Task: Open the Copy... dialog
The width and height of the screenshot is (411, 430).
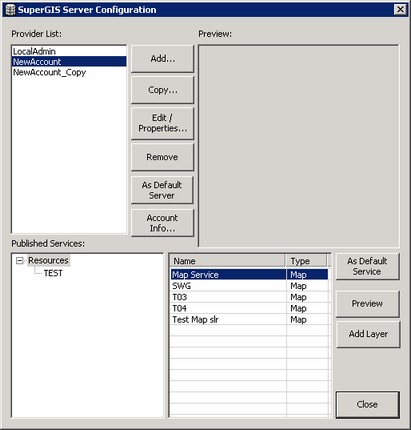Action: click(x=162, y=90)
